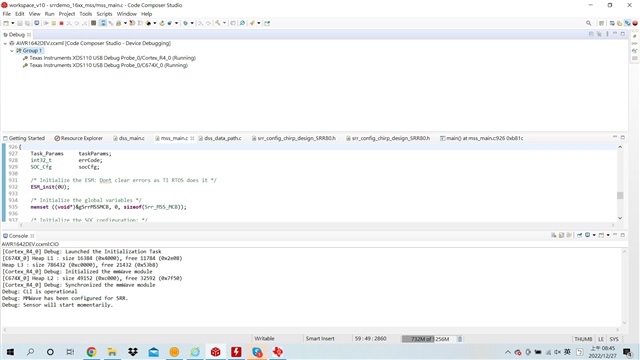Switch to the CCS Debug perspective icon
Screen dimensions: 640x360
[627, 23]
